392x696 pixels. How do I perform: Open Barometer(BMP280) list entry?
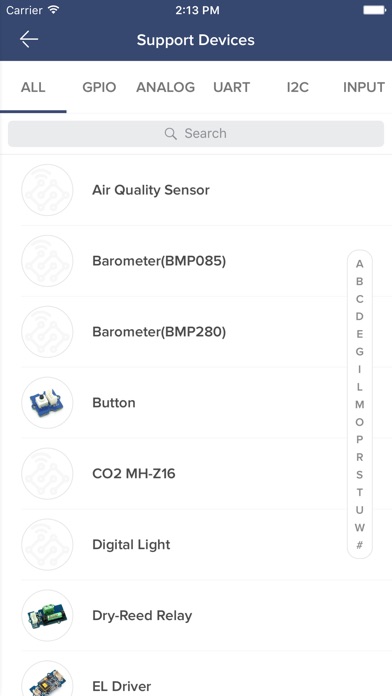[196, 332]
